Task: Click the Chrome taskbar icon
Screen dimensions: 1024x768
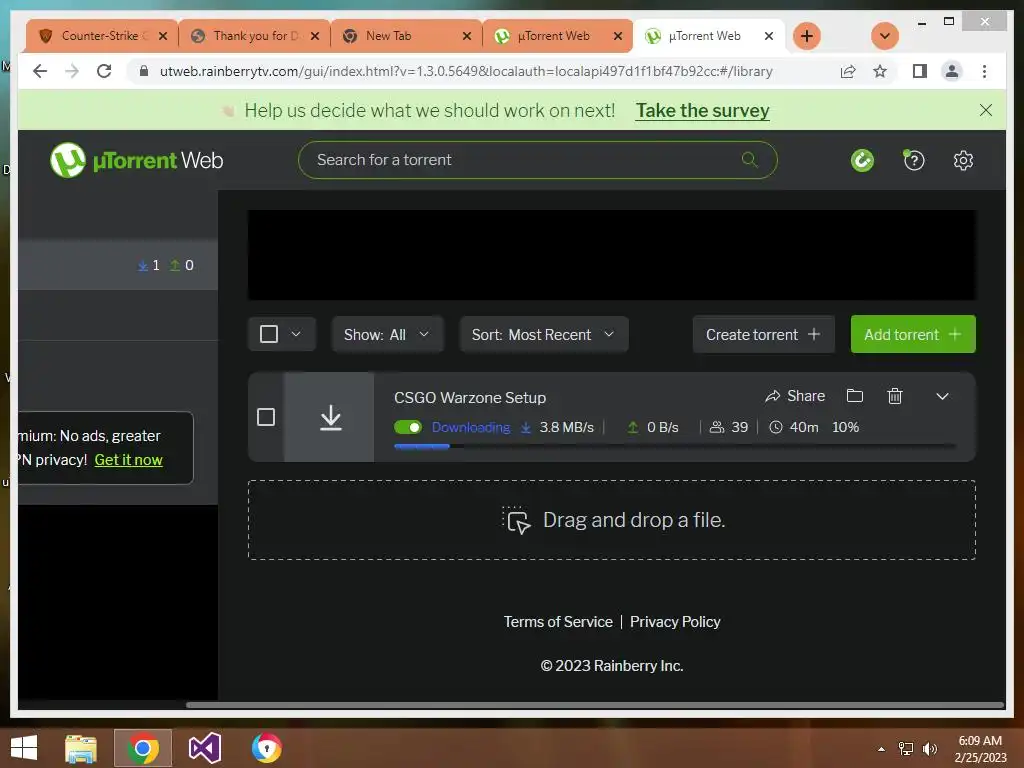Action: click(x=143, y=748)
